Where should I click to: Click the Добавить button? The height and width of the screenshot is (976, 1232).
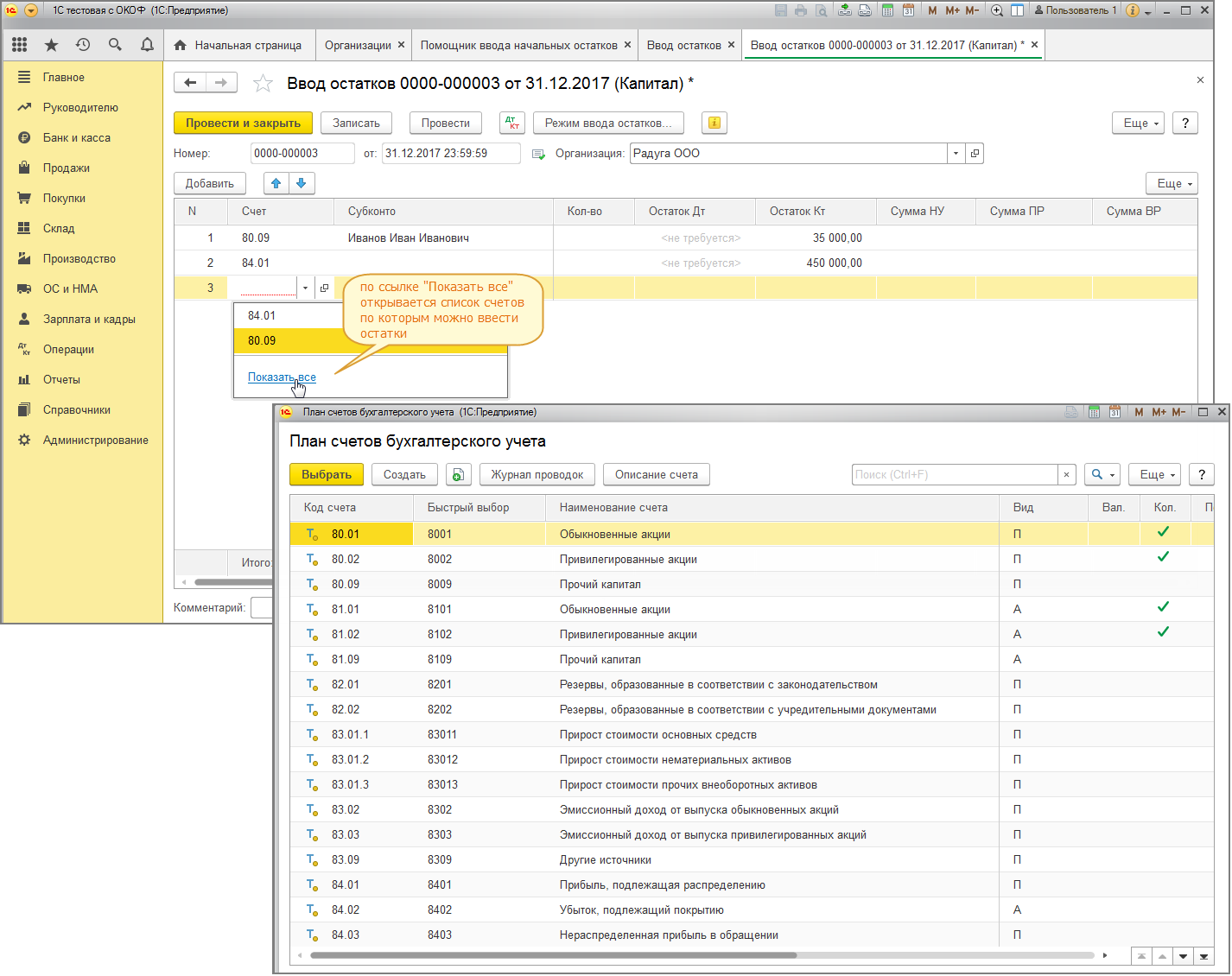pos(210,183)
